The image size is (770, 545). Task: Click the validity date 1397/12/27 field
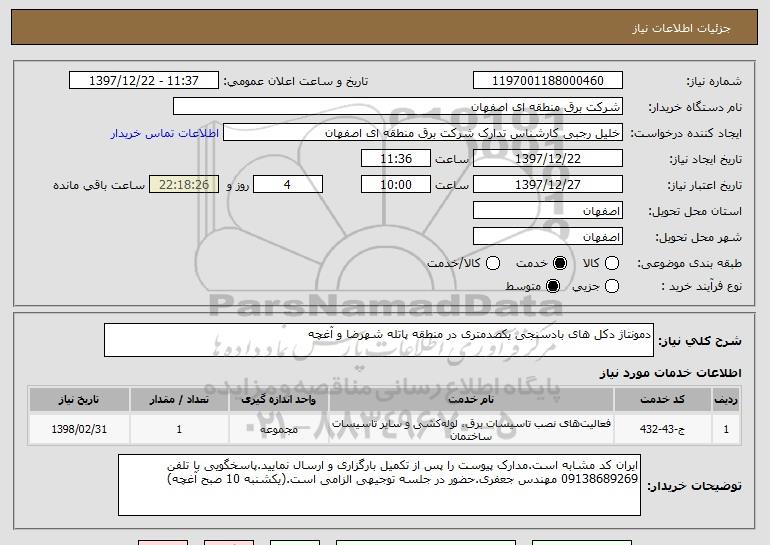click(548, 185)
